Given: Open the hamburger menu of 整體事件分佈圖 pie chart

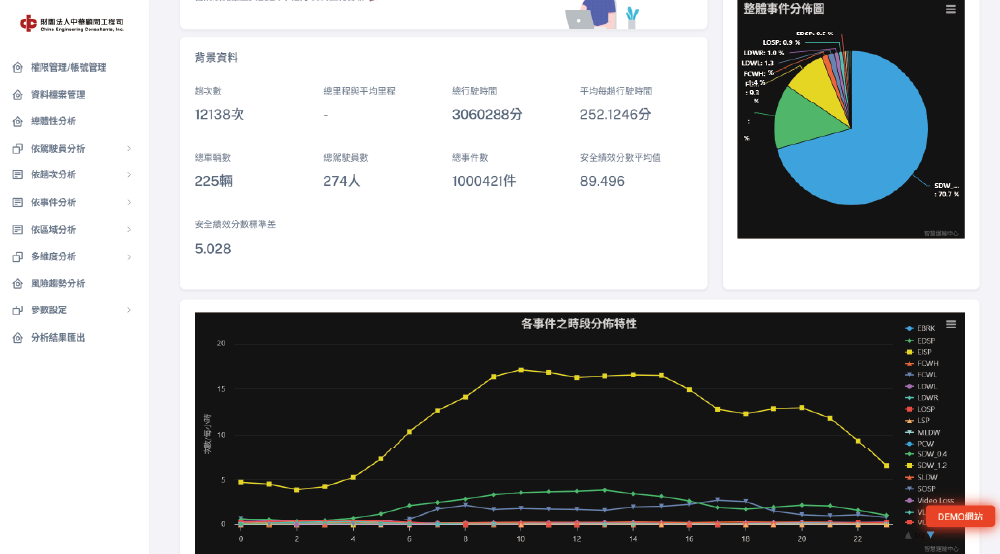Looking at the screenshot, I should tap(951, 10).
